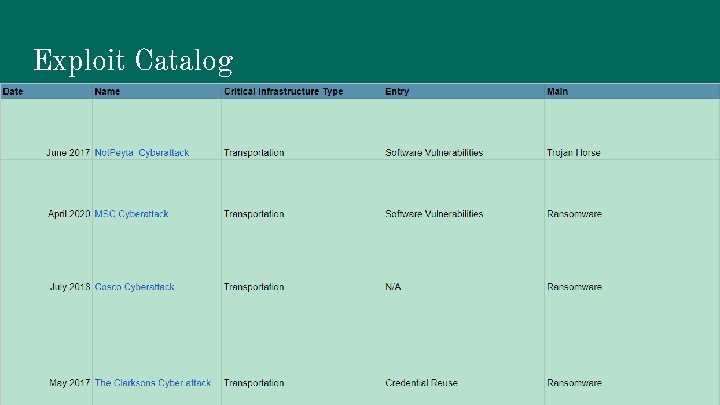Select Software Vulnerabilities in MSC row
Image resolution: width=720 pixels, height=405 pixels.
(x=434, y=214)
